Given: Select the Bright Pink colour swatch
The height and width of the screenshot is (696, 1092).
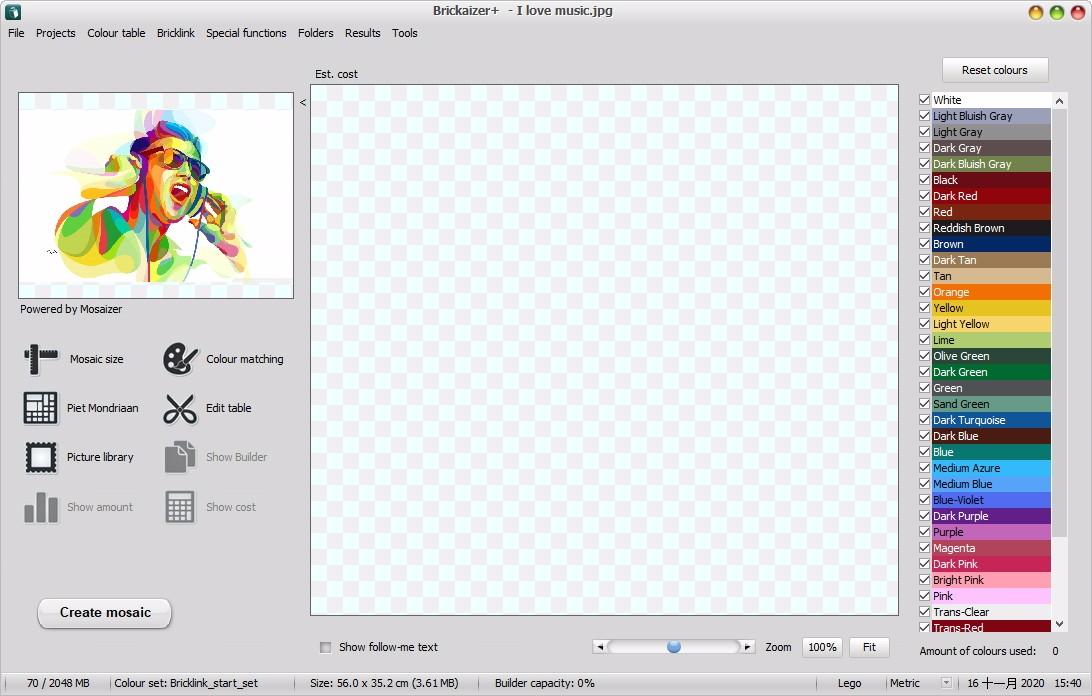Looking at the screenshot, I should (x=991, y=580).
